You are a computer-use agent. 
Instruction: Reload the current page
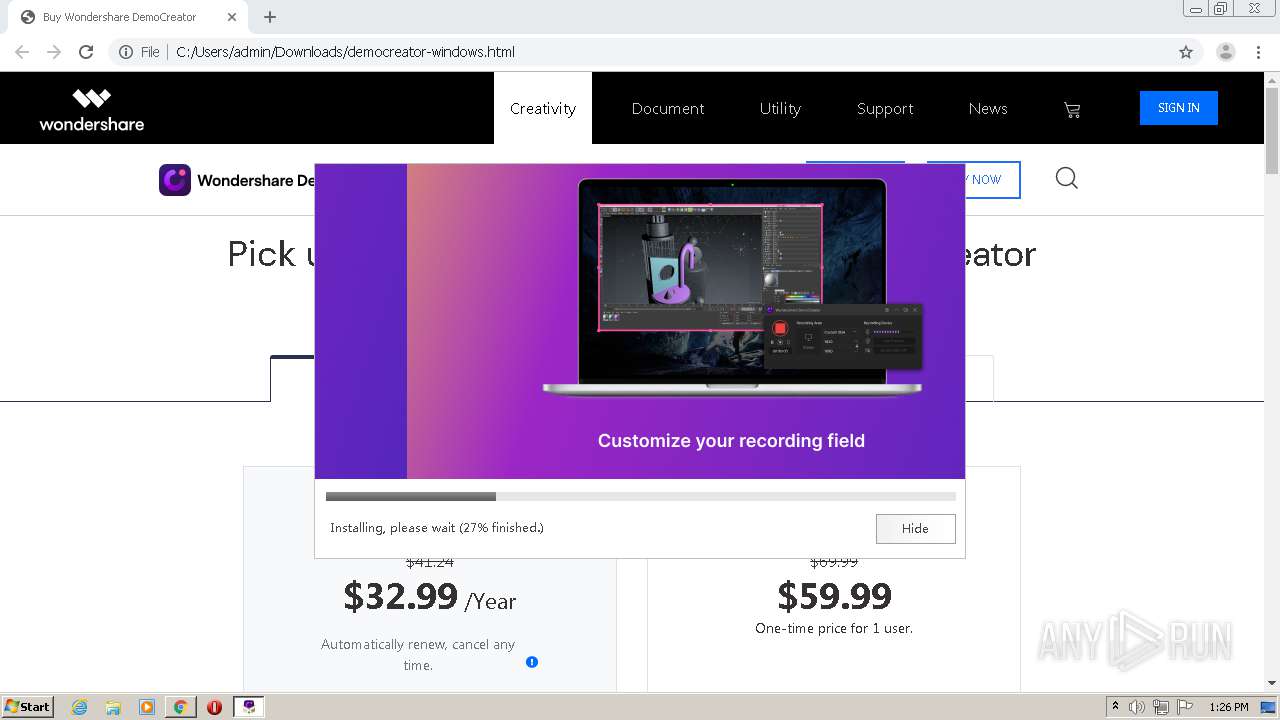(x=86, y=52)
